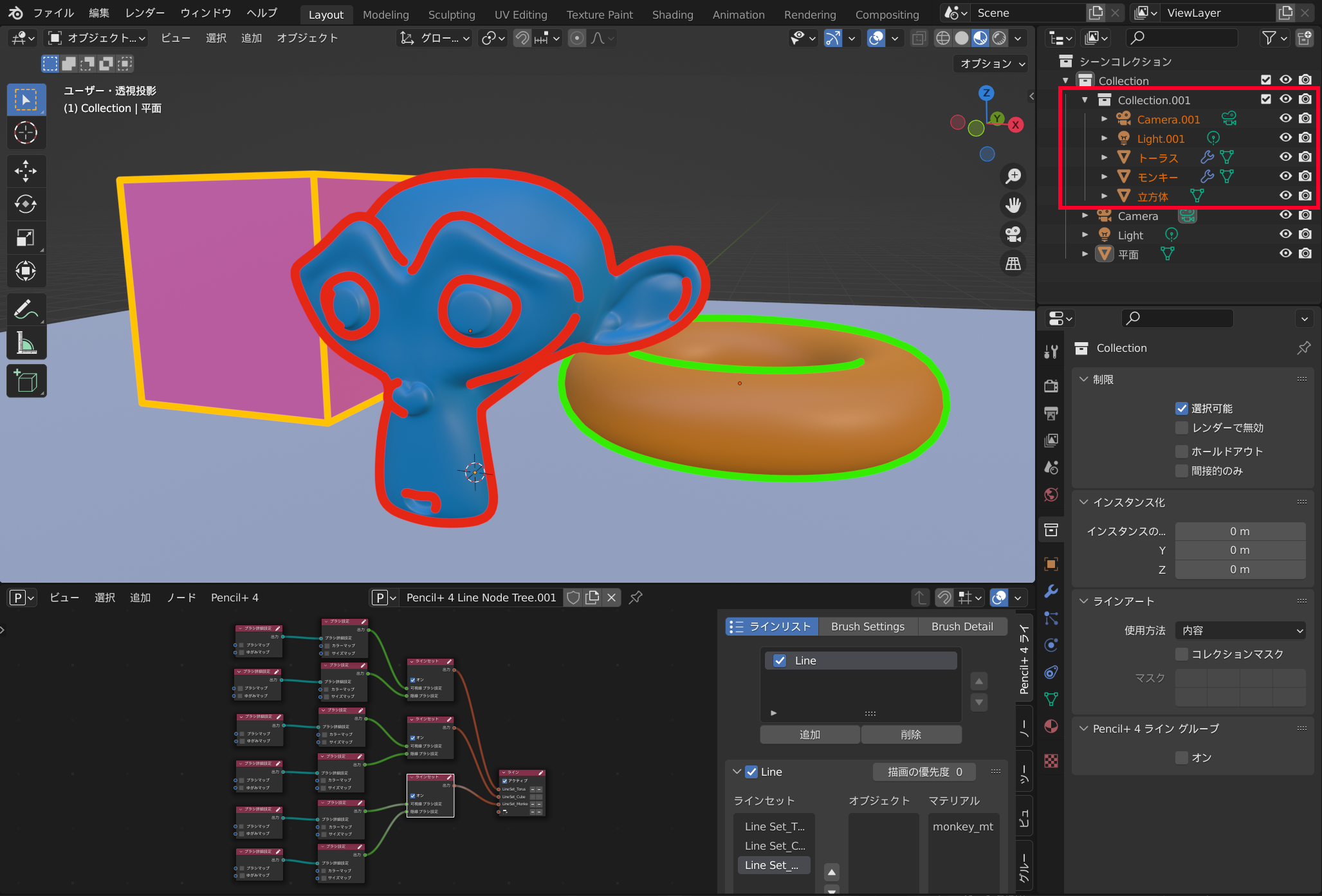Activate the Annotate pencil tool
This screenshot has width=1322, height=896.
click(x=26, y=309)
